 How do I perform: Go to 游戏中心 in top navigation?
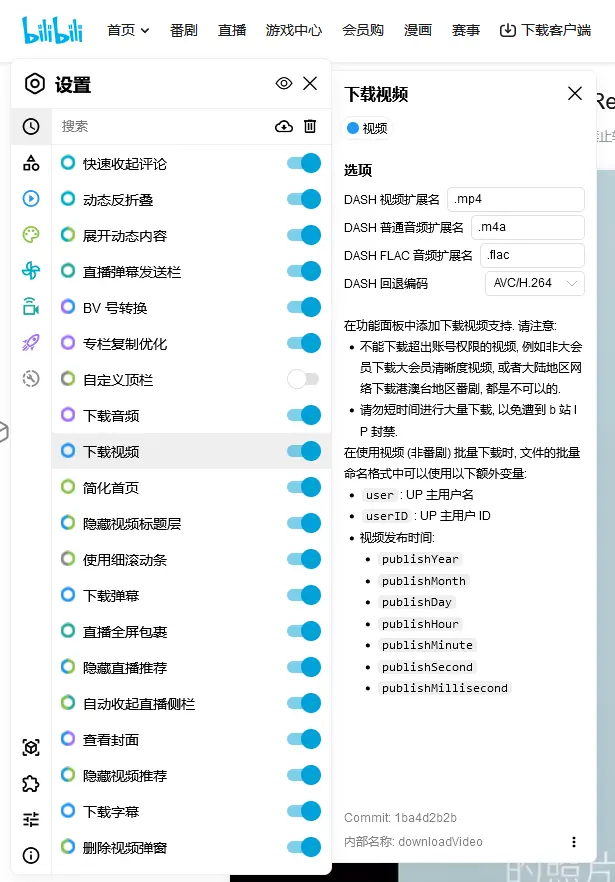tap(294, 30)
